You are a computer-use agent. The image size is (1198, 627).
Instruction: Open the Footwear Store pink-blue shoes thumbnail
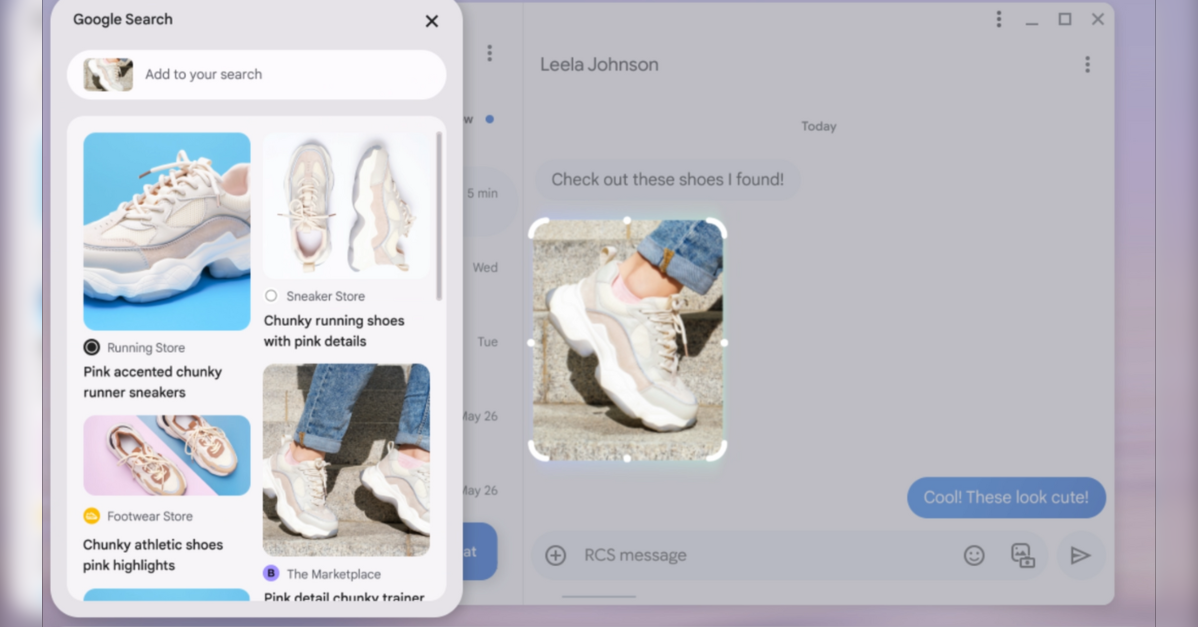point(166,455)
